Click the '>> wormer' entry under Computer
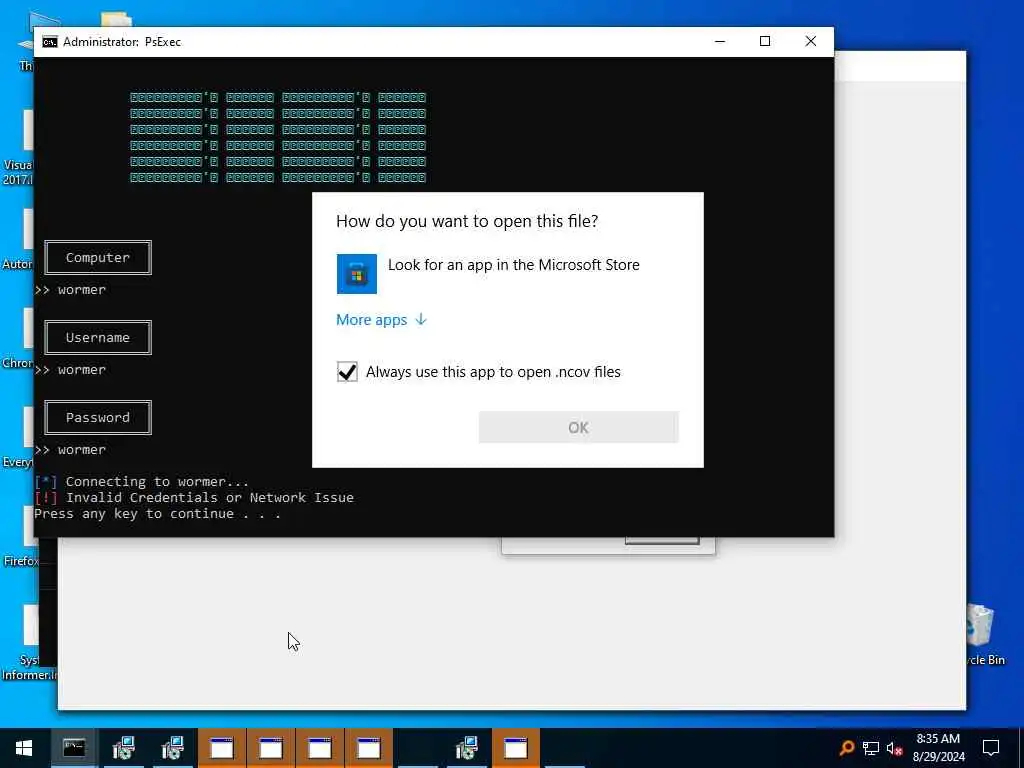 71,289
